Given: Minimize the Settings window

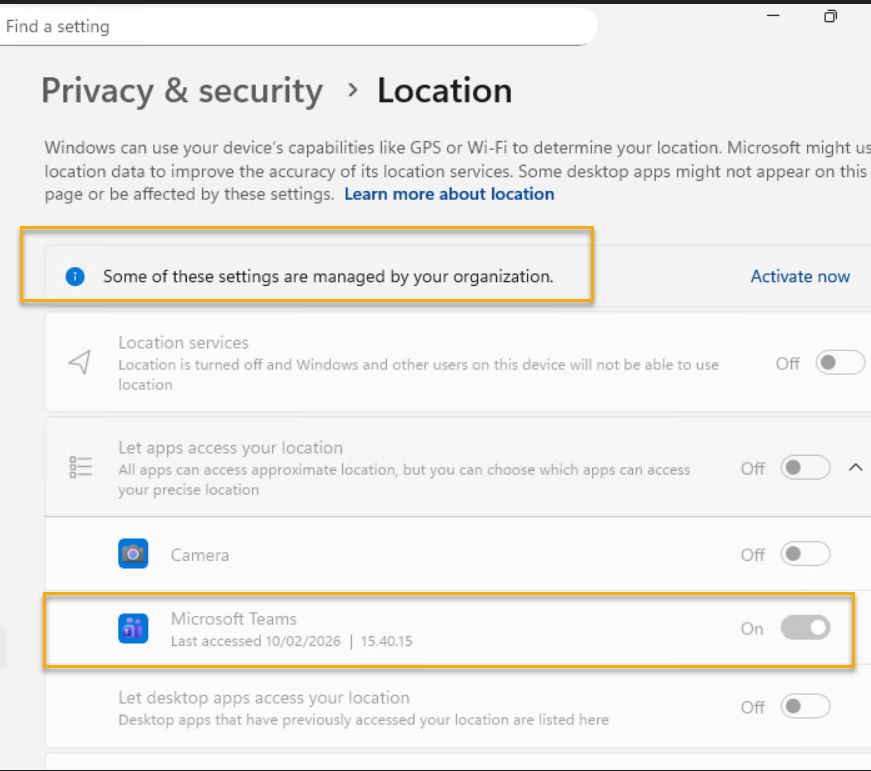Looking at the screenshot, I should 772,16.
